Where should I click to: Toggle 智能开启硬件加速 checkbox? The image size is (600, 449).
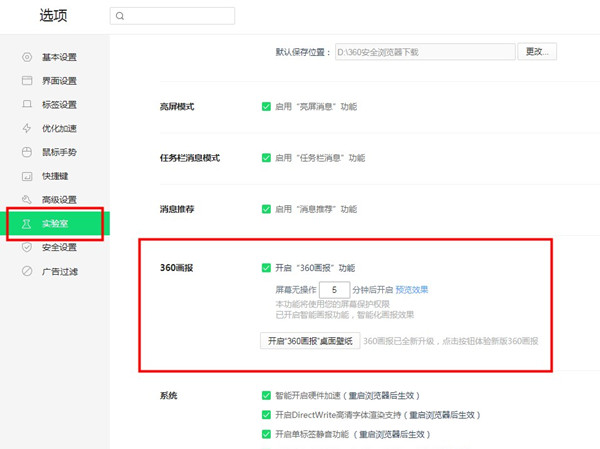click(266, 395)
